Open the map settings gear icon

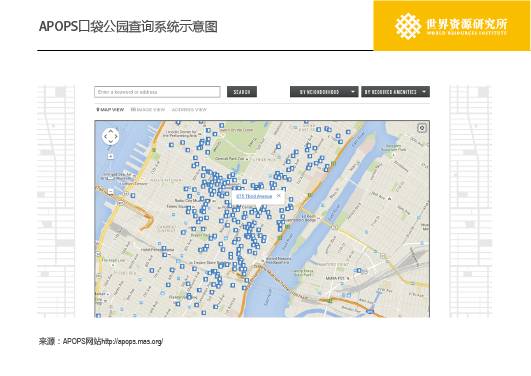422,128
